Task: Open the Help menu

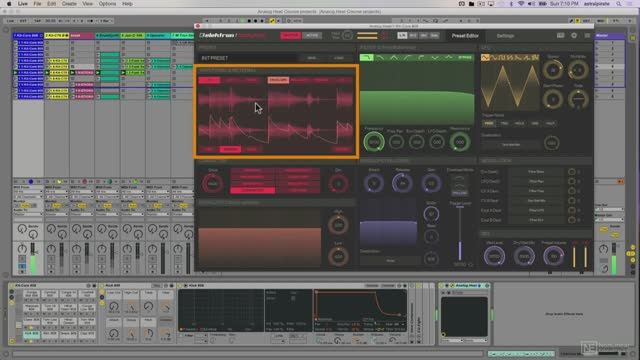Action: [x=127, y=4]
